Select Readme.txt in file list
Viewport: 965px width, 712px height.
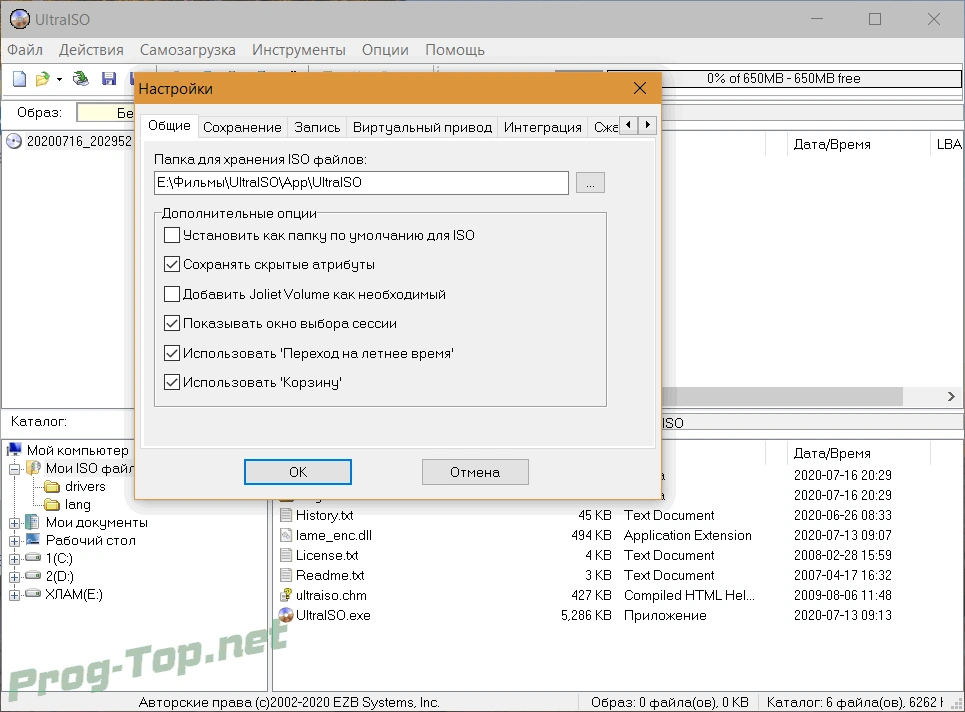click(x=330, y=575)
